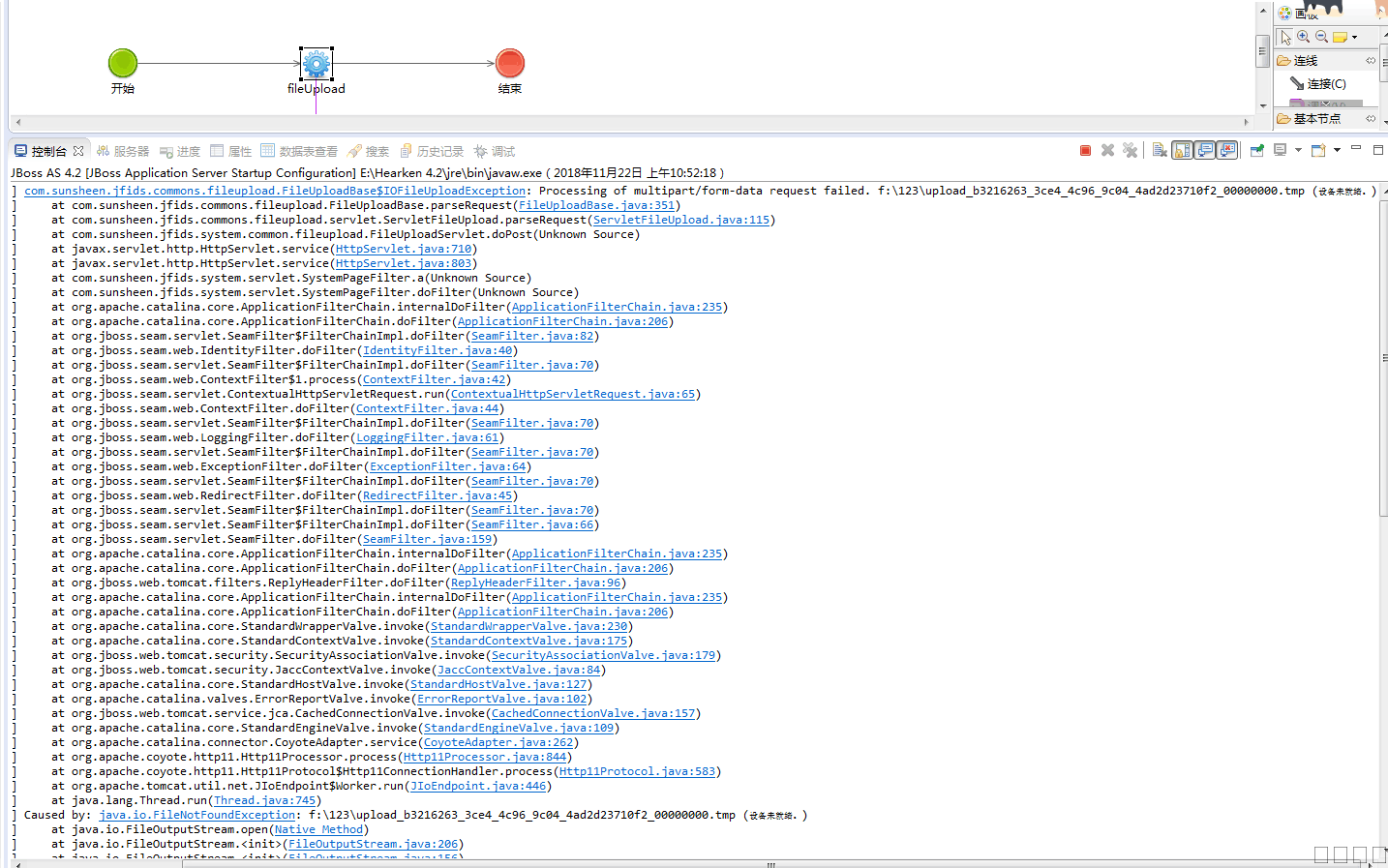1388x868 pixels.
Task: Open java.io.FileNotFoundException link
Action: pos(197,815)
